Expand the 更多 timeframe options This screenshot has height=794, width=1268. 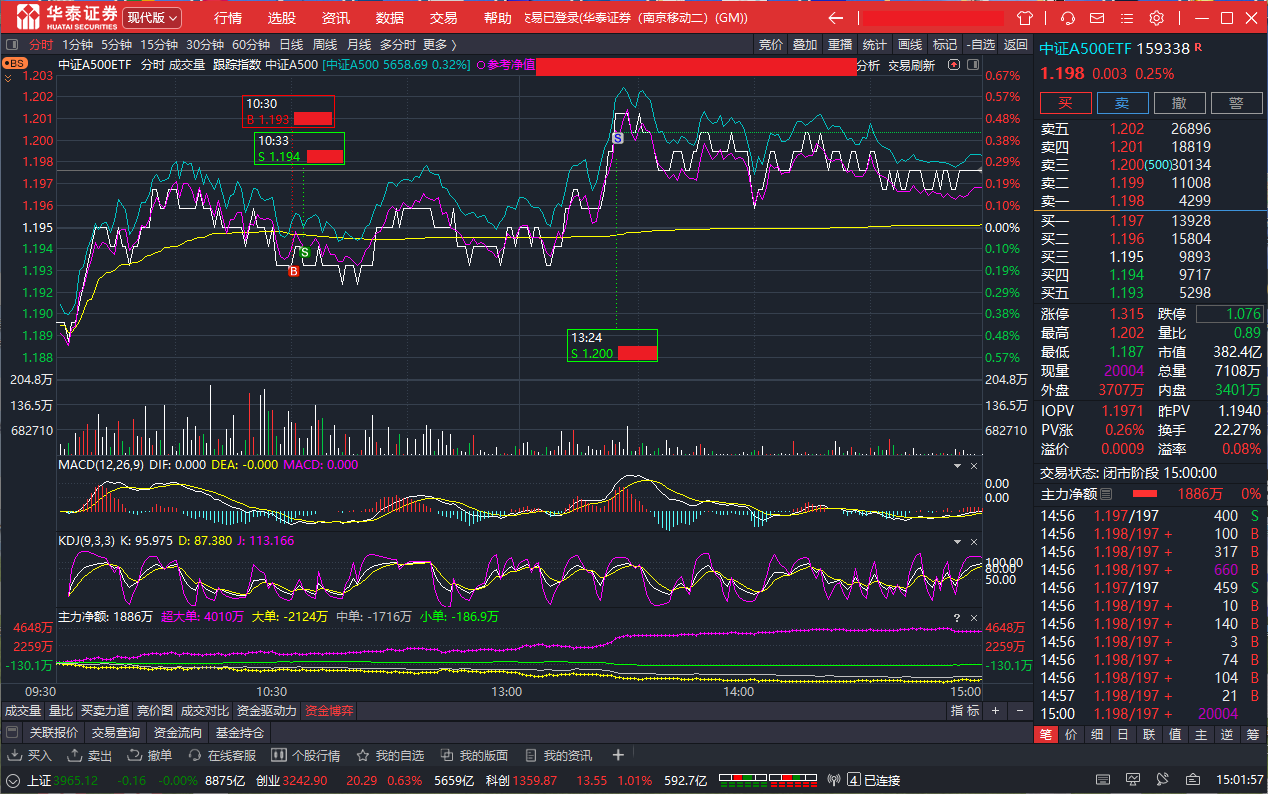(x=439, y=44)
